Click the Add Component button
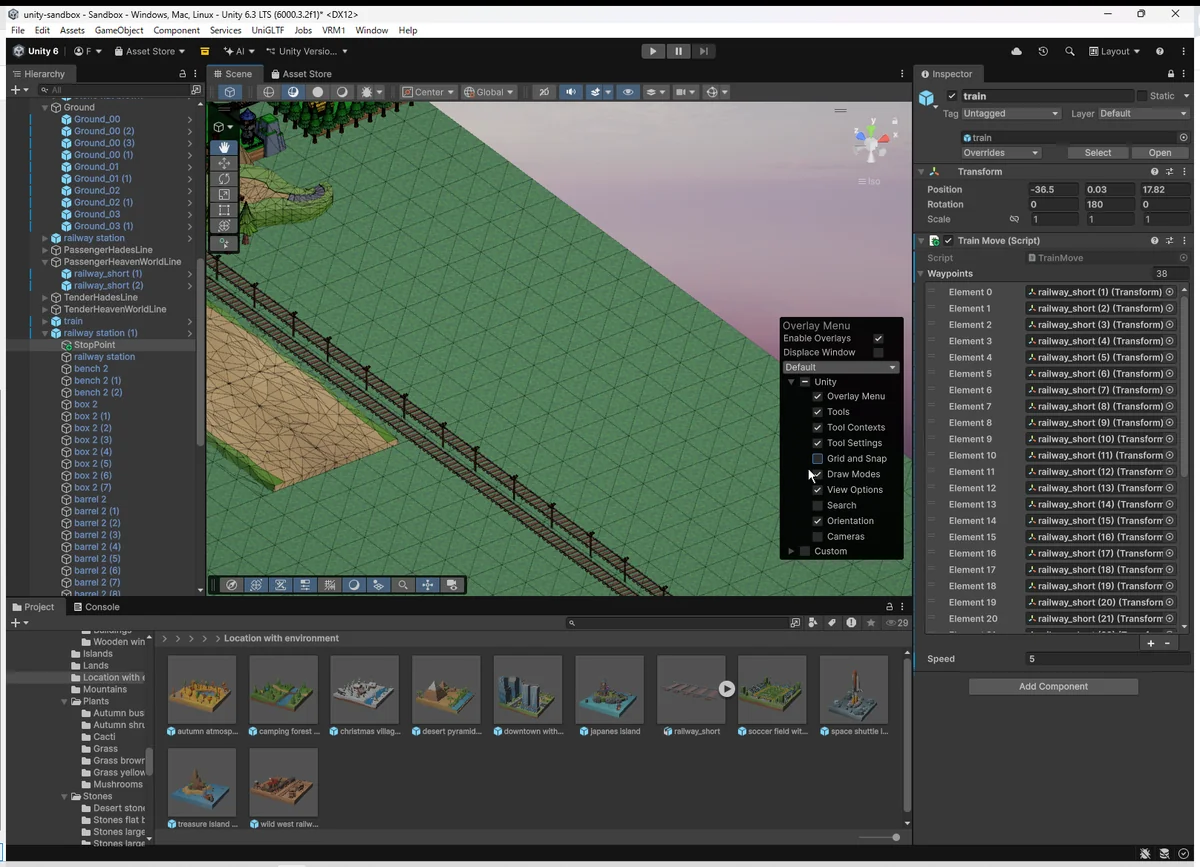This screenshot has width=1200, height=867. pyautogui.click(x=1053, y=687)
